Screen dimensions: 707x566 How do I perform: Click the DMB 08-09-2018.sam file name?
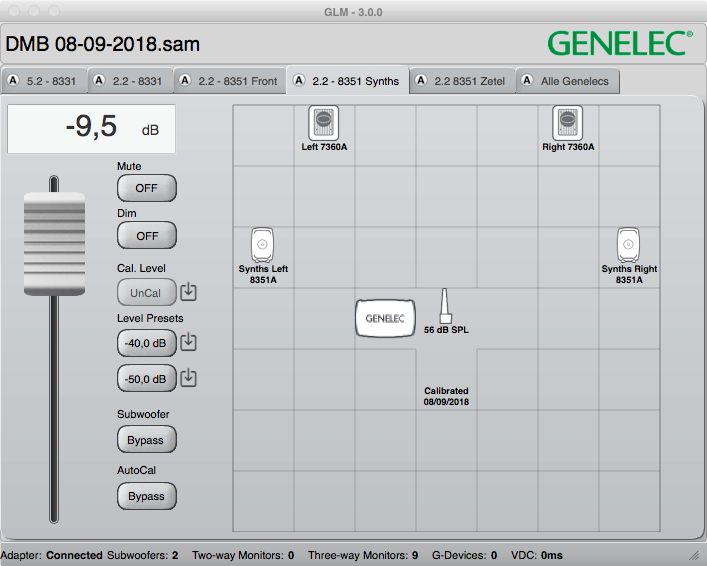[x=102, y=44]
